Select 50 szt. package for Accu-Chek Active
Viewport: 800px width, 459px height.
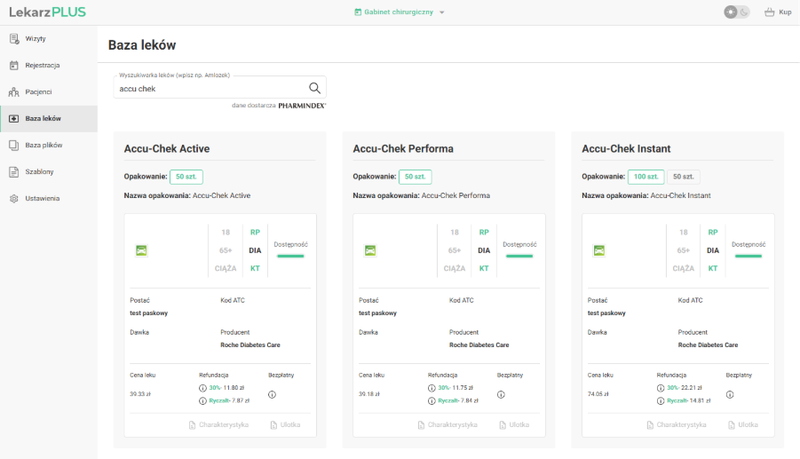tap(186, 176)
